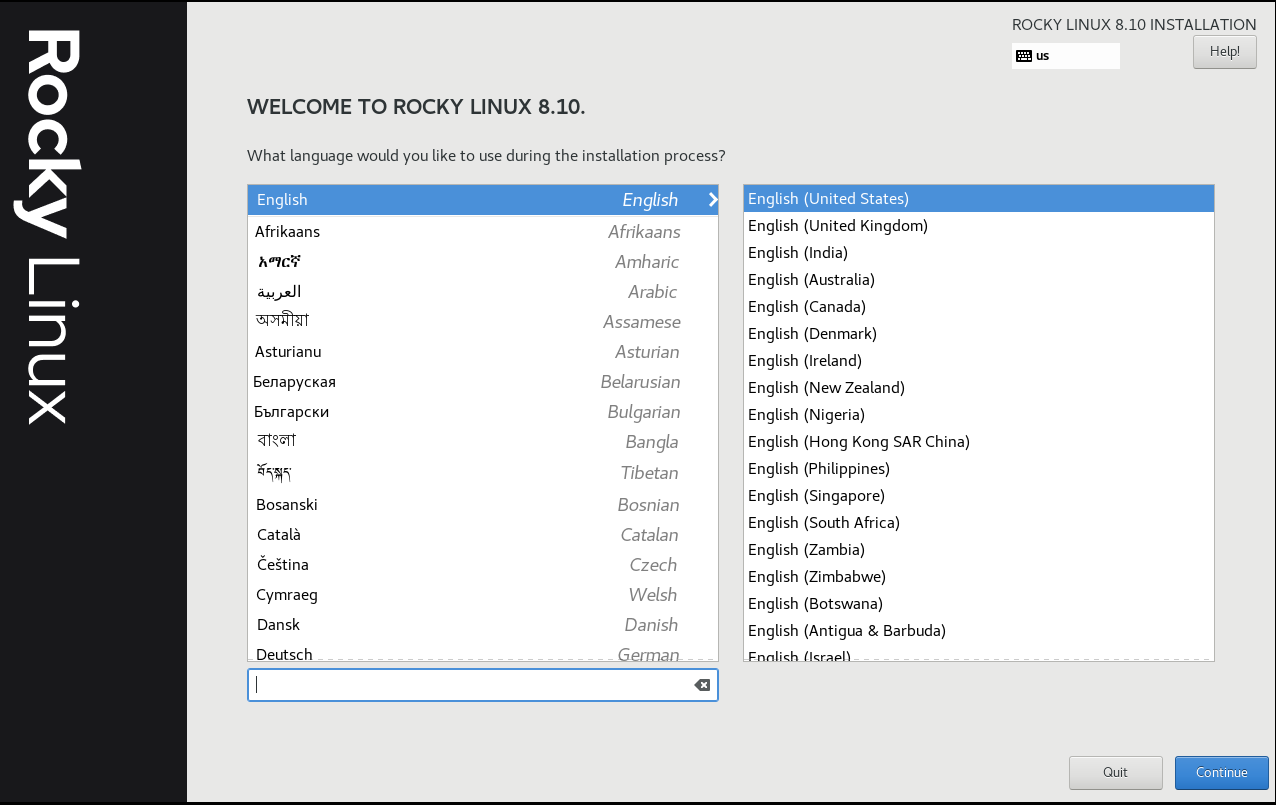Select English (Canada) locale
1276x805 pixels.
coord(979,306)
